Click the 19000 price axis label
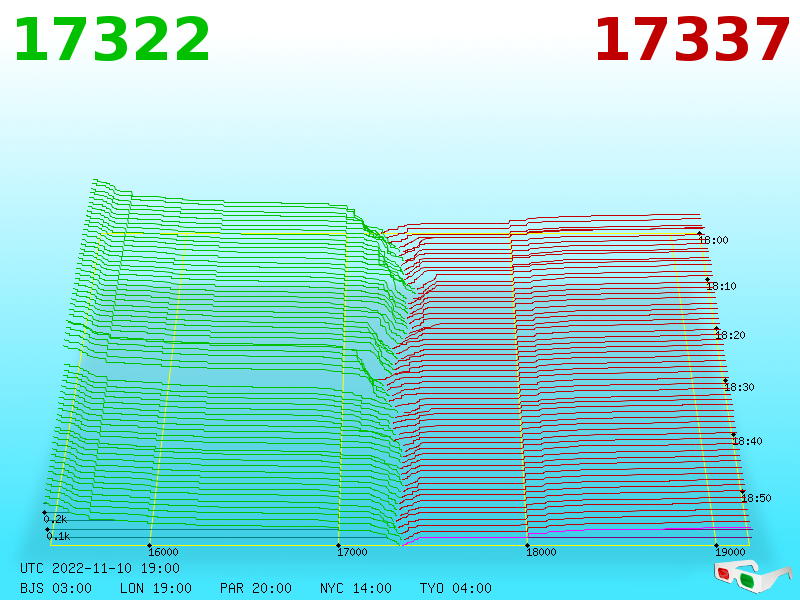This screenshot has width=800, height=600. tap(730, 552)
